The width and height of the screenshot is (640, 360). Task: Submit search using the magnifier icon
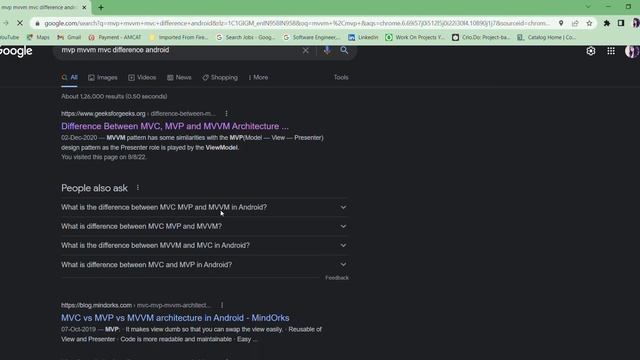tap(344, 50)
